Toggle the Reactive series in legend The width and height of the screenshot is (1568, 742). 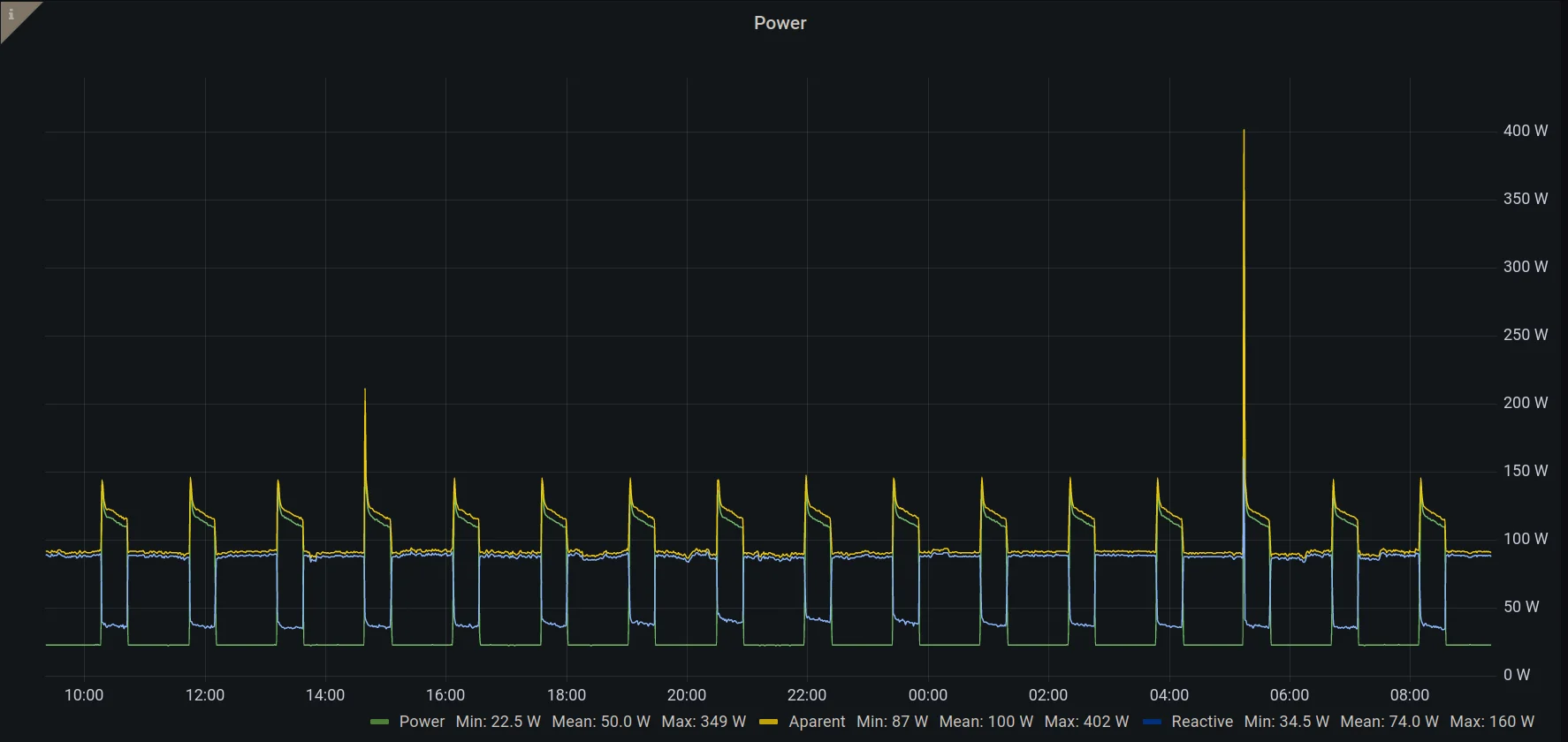[1202, 722]
